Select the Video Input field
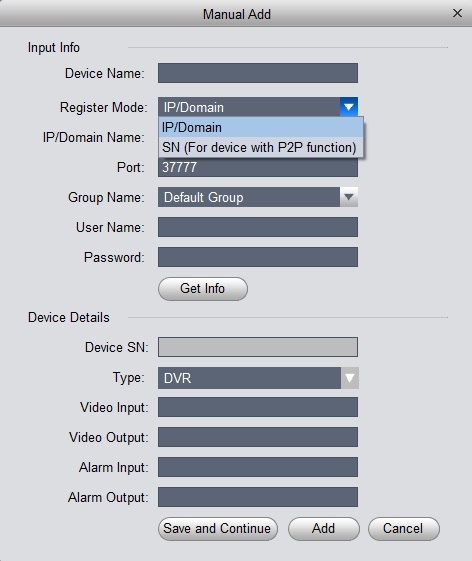 click(258, 407)
